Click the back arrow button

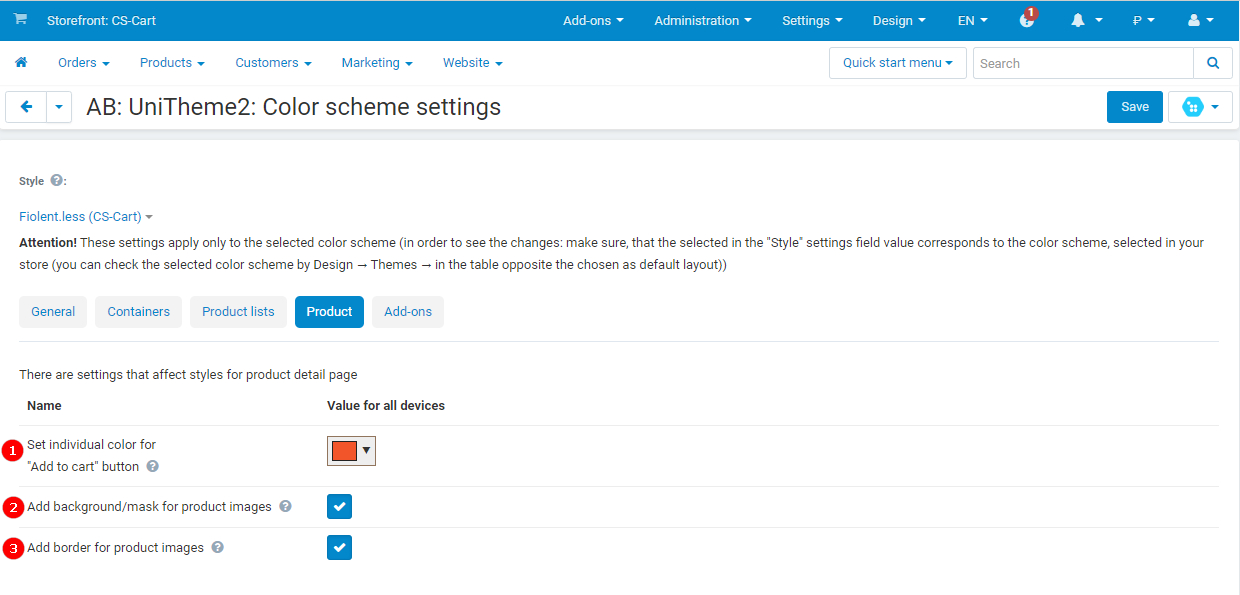tap(26, 107)
